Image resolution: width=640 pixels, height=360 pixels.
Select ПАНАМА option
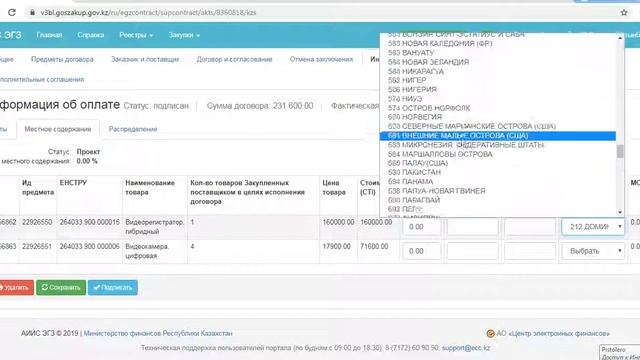pos(498,182)
